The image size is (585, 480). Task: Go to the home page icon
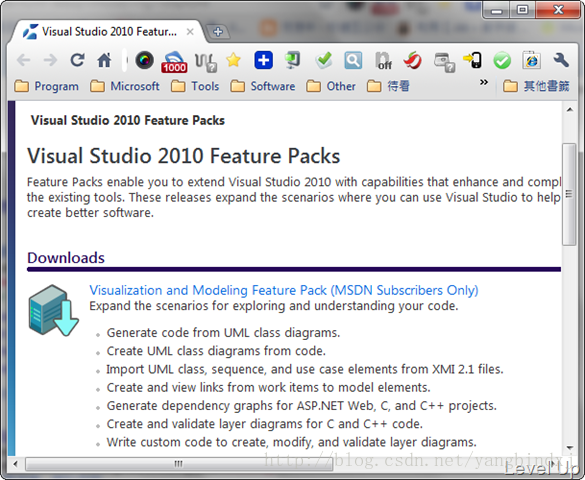104,60
